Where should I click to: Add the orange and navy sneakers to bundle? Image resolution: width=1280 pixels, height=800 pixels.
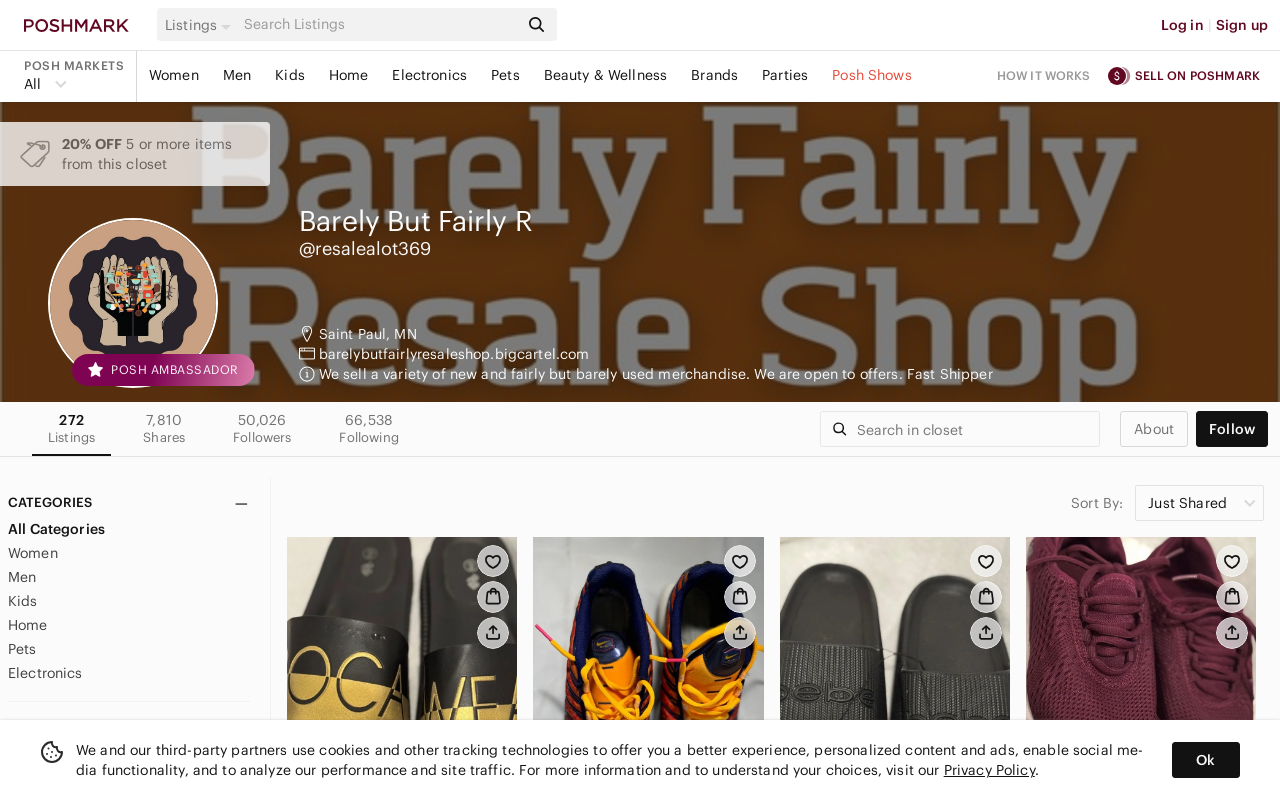coord(740,597)
